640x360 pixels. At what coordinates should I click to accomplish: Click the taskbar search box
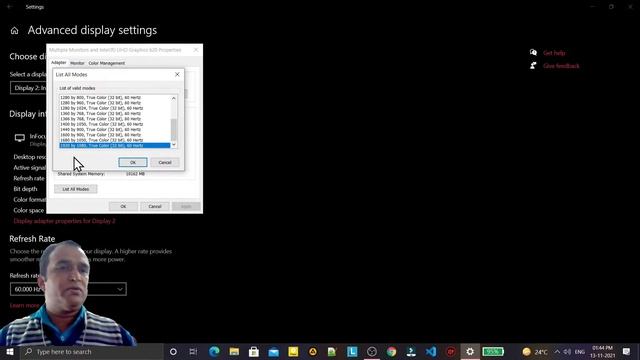pos(92,351)
